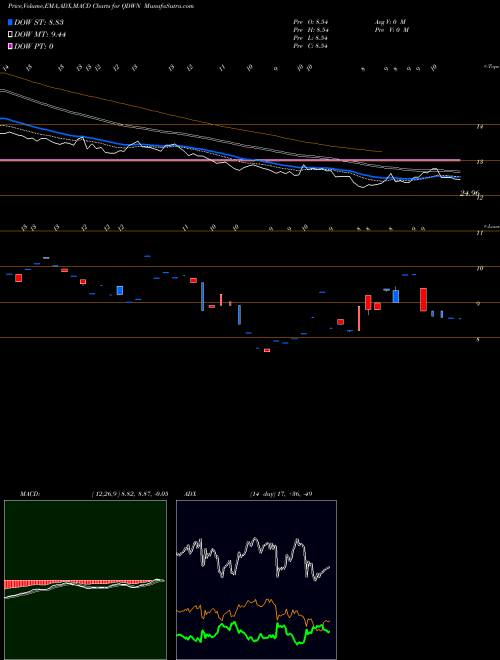Click the ADX panel title
The height and width of the screenshot is (660, 500).
pyautogui.click(x=191, y=494)
